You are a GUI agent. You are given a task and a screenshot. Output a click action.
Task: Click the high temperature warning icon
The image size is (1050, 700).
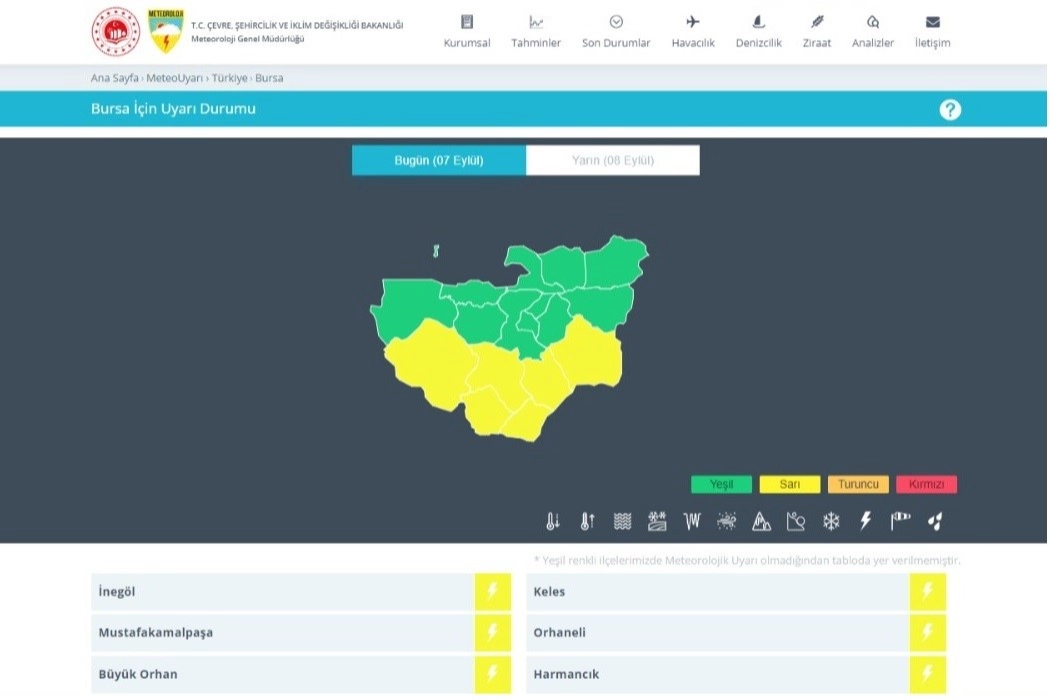tap(587, 521)
